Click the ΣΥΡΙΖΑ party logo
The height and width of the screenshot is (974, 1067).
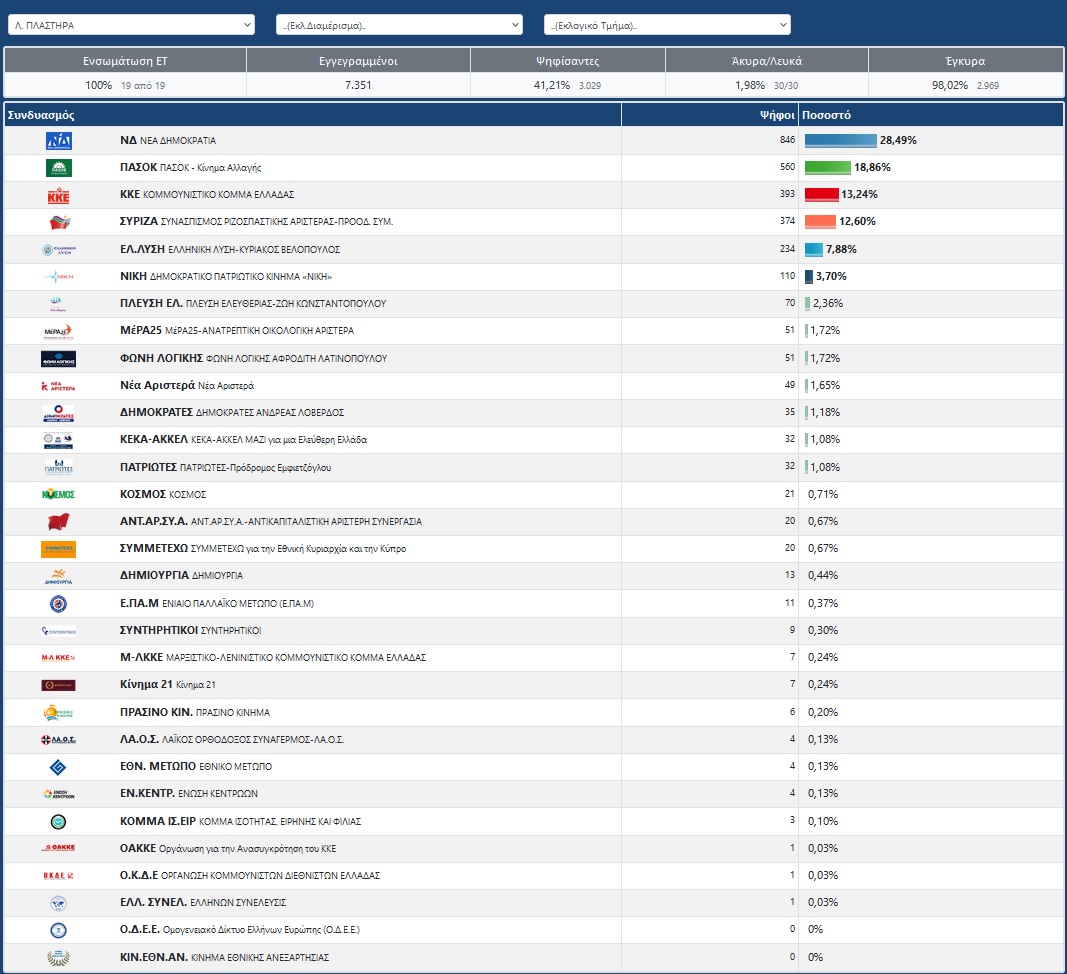click(60, 222)
